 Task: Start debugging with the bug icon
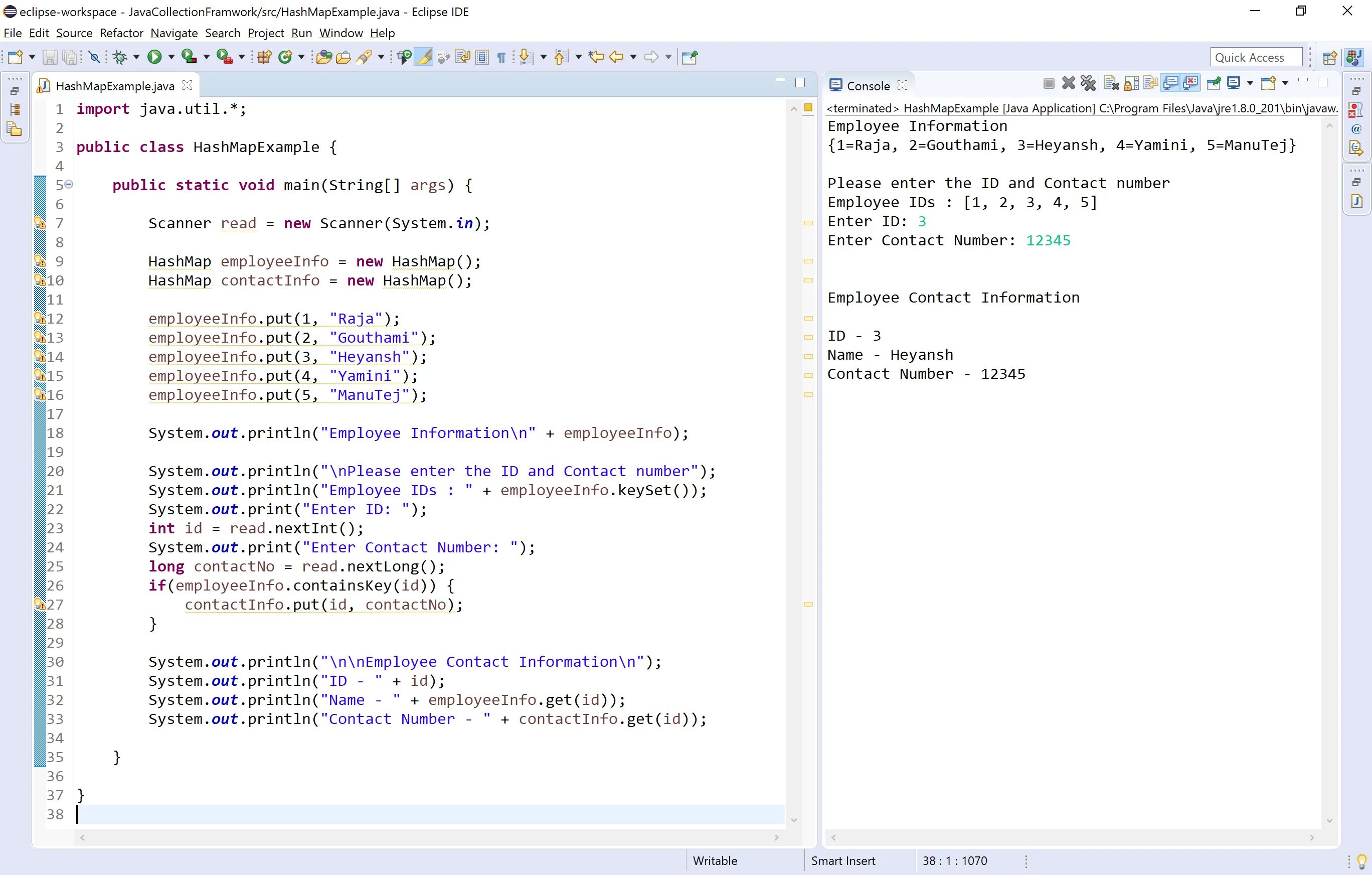120,57
